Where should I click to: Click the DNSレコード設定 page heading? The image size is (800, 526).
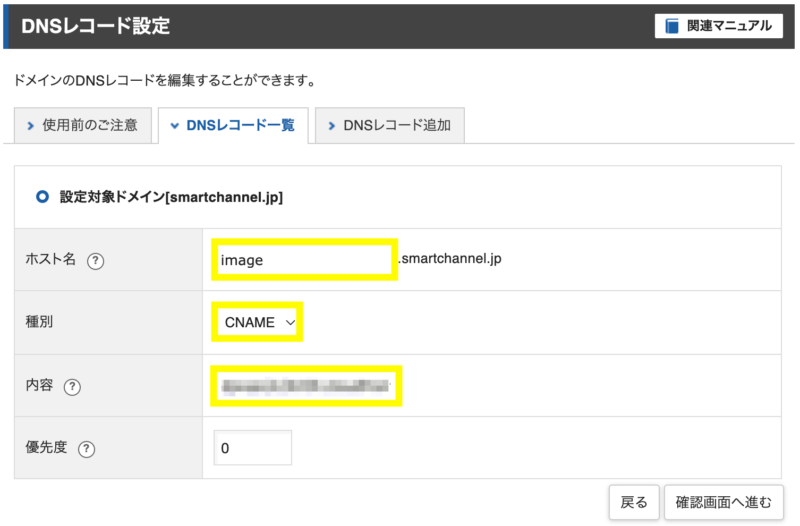95,26
